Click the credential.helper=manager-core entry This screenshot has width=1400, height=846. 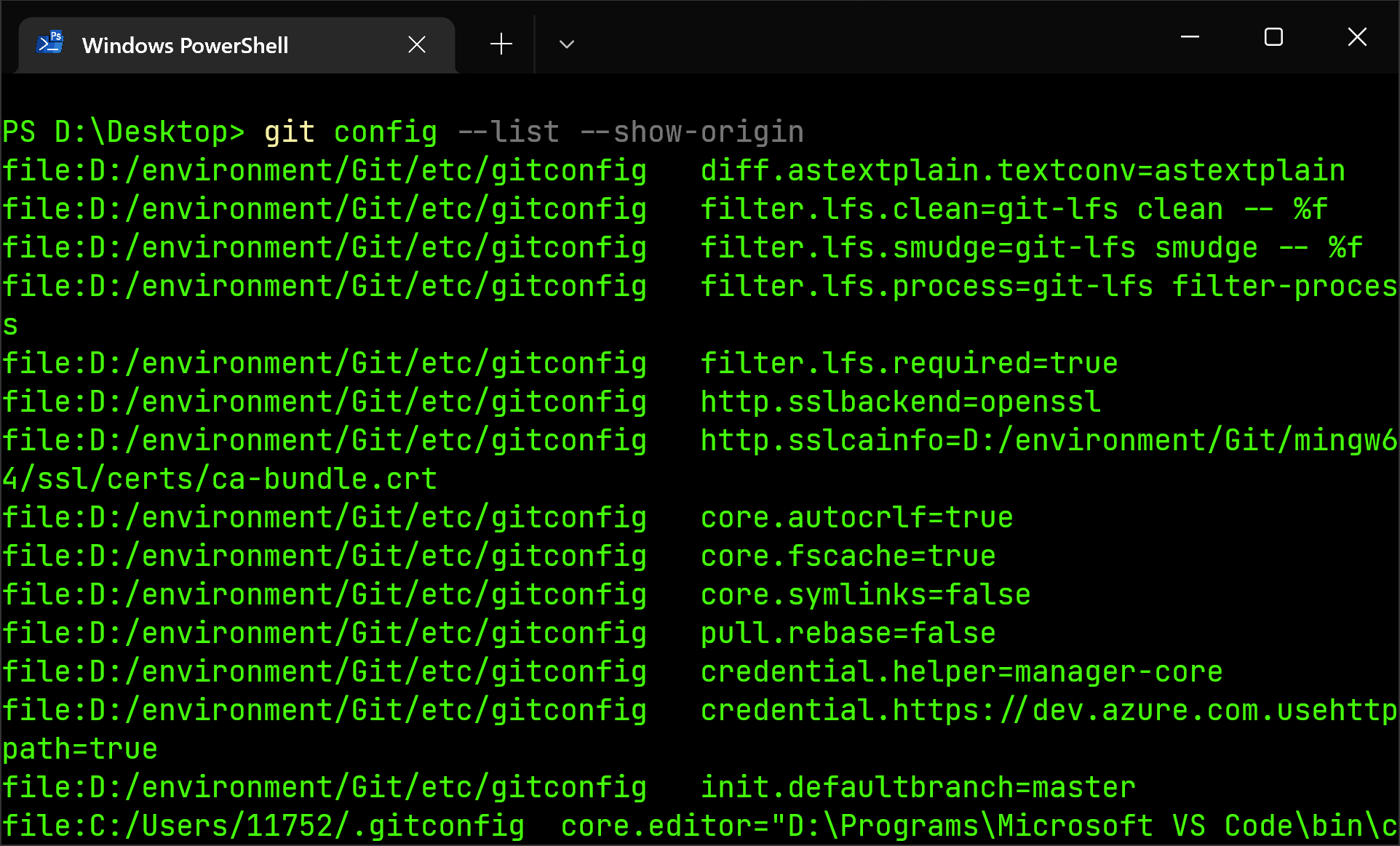(x=961, y=672)
